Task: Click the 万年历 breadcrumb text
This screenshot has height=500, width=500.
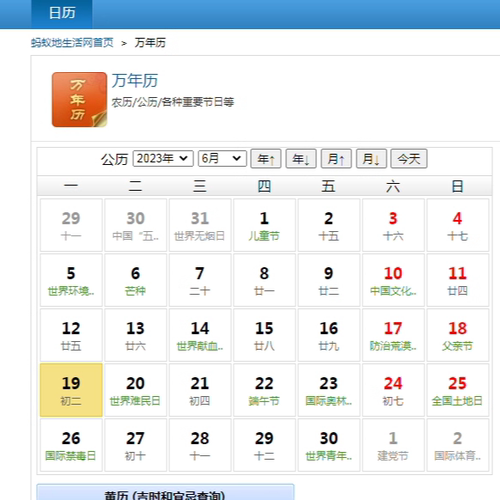Action: [150, 43]
